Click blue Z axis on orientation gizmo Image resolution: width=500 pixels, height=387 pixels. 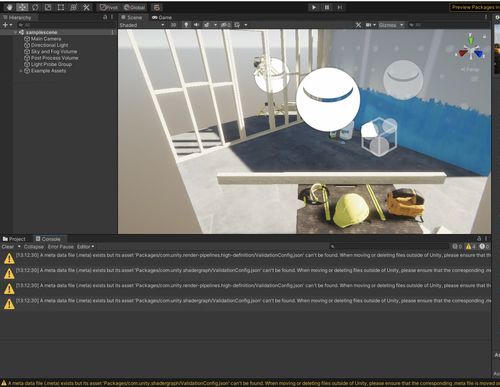click(x=479, y=53)
